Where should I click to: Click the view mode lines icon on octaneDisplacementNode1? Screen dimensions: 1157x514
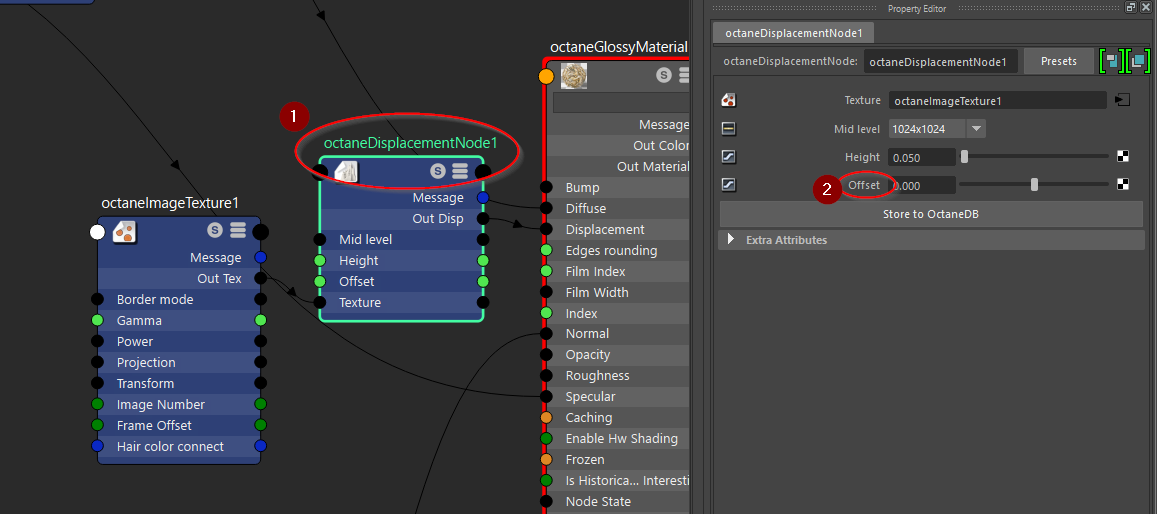[460, 172]
